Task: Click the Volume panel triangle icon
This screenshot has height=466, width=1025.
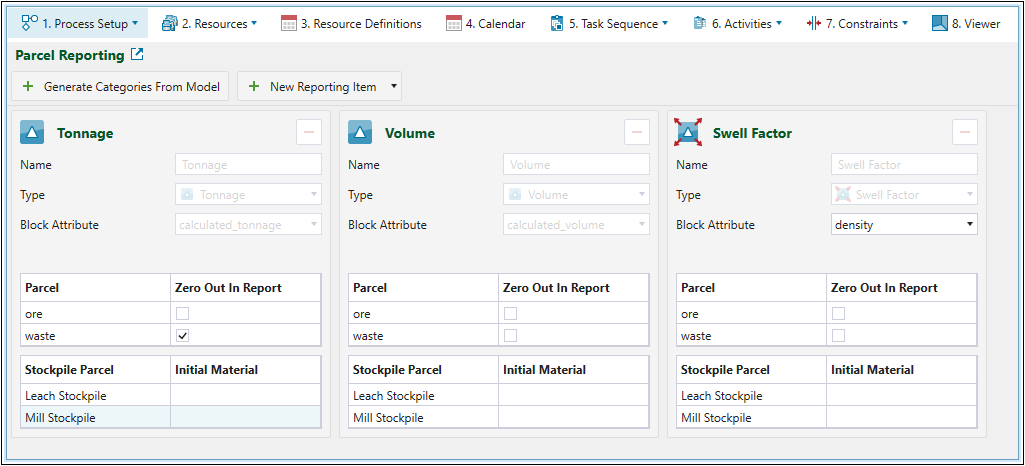Action: (x=360, y=132)
